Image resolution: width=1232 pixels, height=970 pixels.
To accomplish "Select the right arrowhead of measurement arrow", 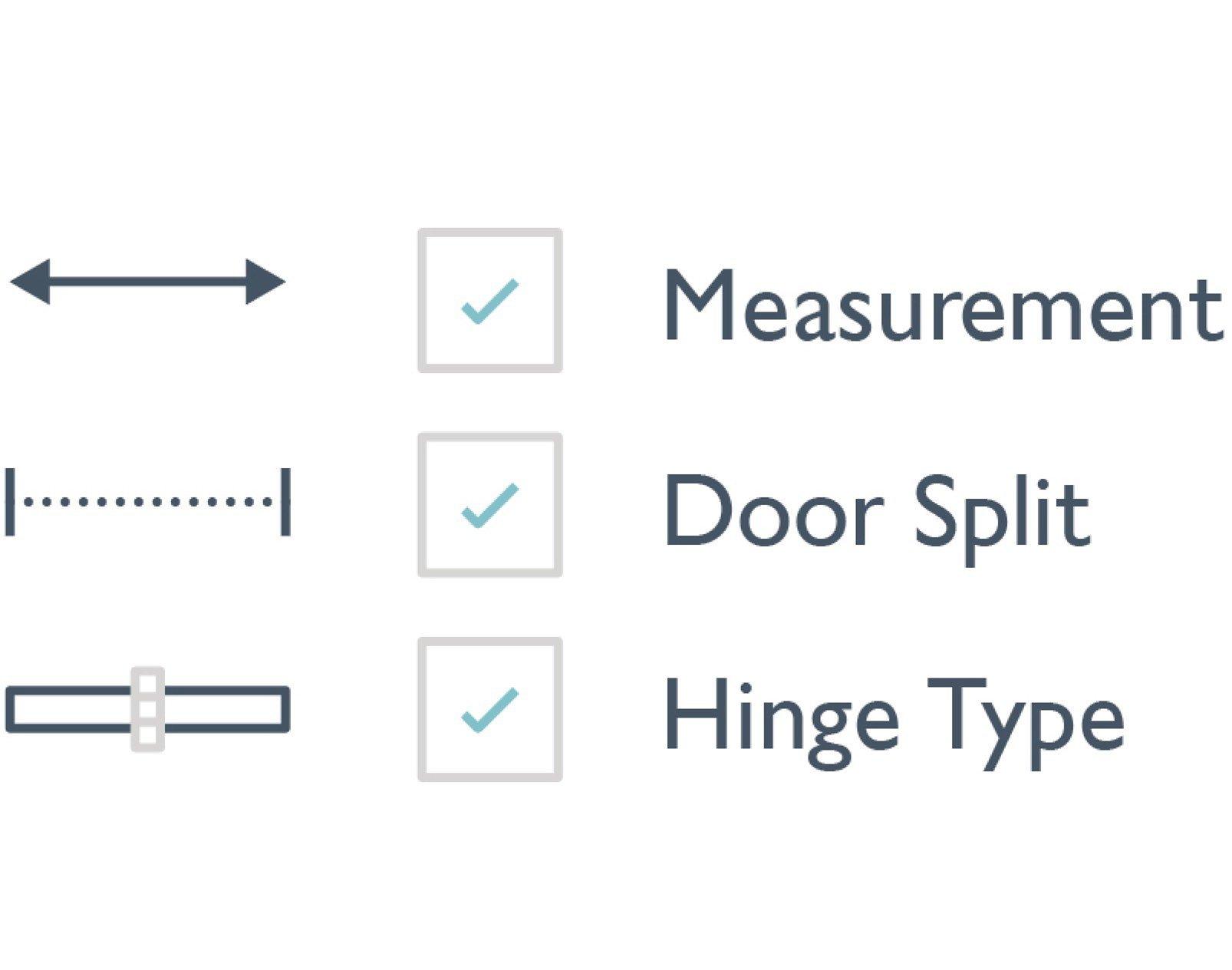I will point(265,282).
